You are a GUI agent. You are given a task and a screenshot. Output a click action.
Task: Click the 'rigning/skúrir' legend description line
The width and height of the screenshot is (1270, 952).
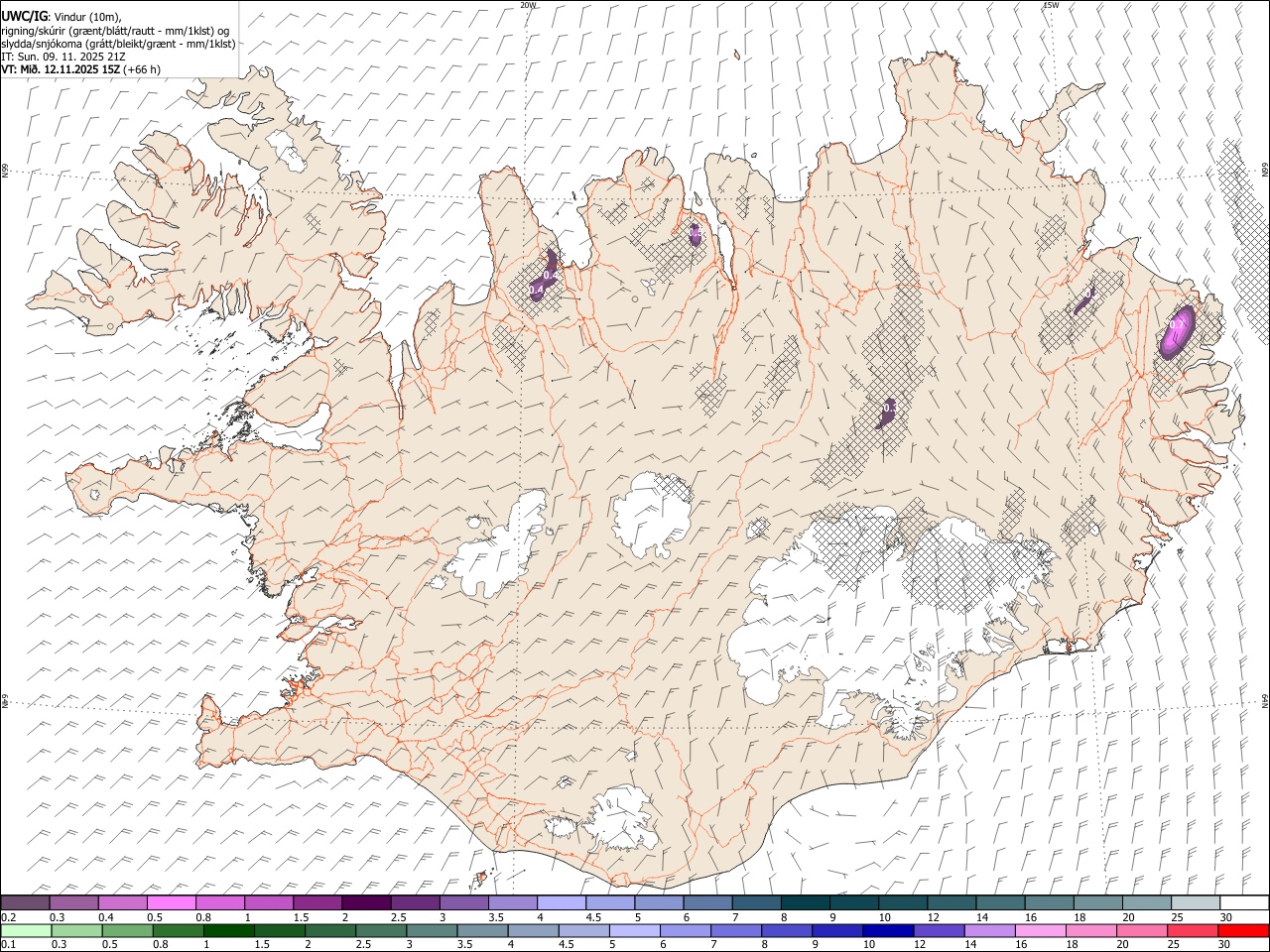pos(116,31)
